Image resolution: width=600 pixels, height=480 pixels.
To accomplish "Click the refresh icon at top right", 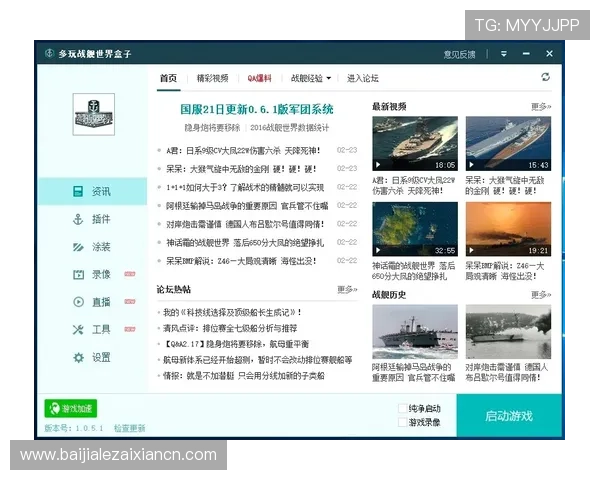I will 546,77.
